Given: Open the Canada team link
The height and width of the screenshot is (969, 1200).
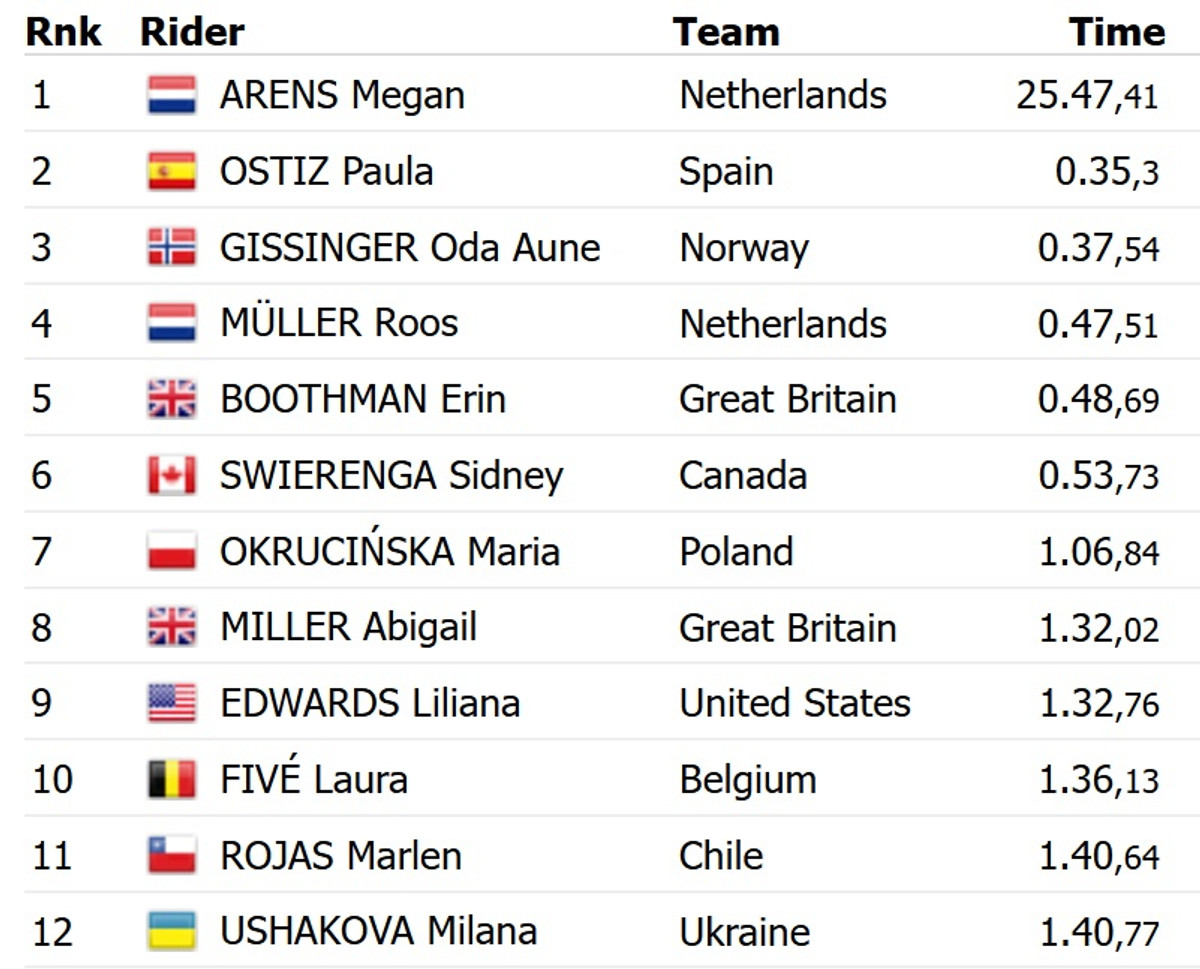Looking at the screenshot, I should 742,475.
